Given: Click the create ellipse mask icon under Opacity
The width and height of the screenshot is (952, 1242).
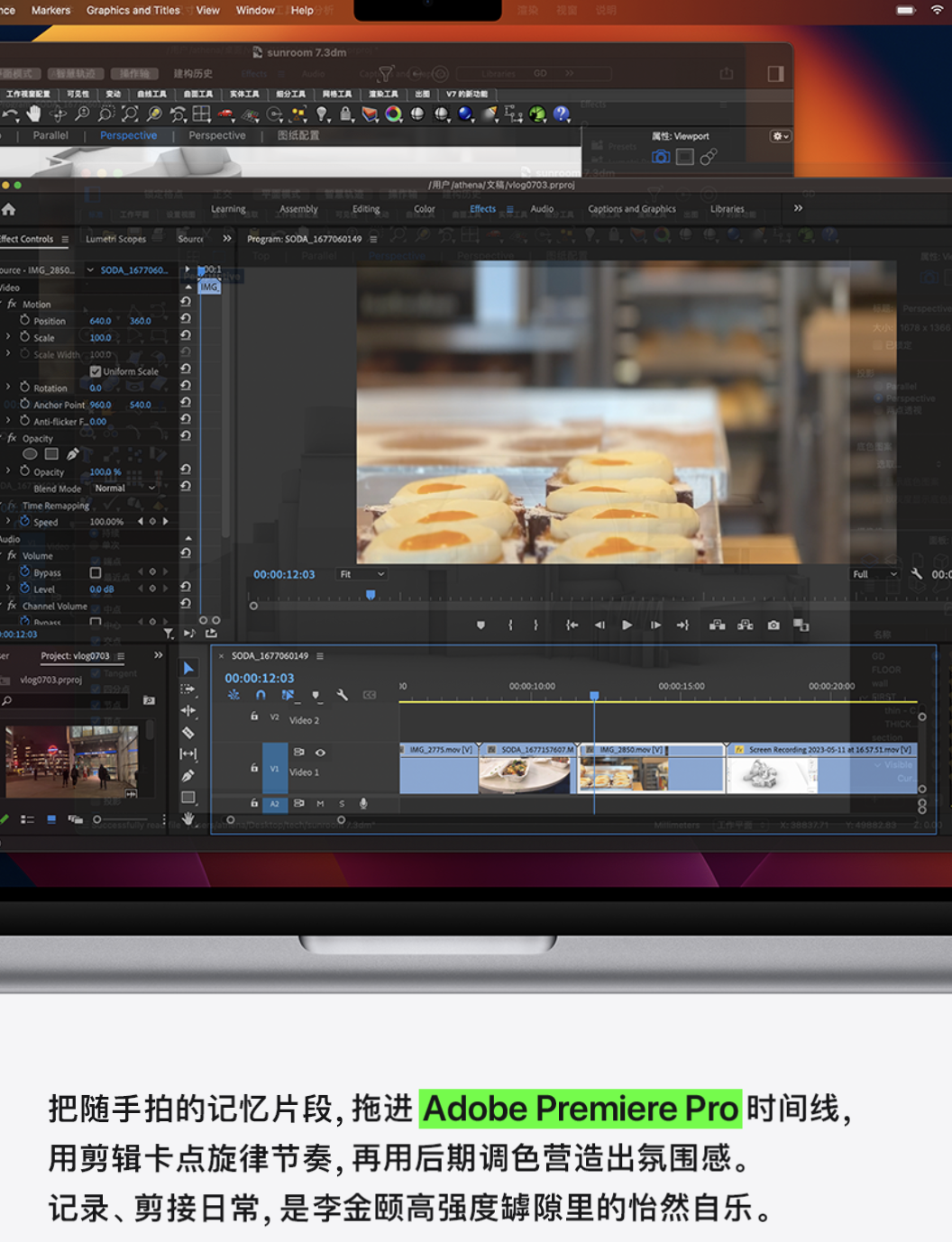Looking at the screenshot, I should (x=30, y=454).
